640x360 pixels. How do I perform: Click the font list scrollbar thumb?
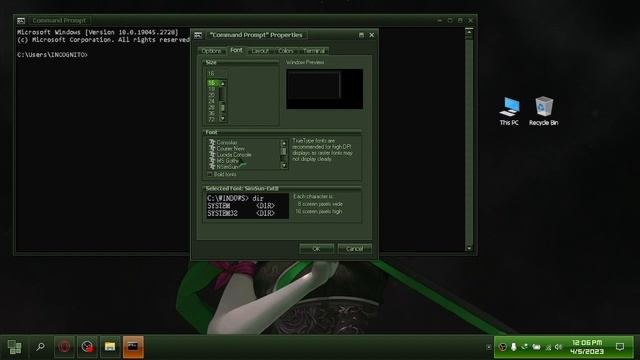284,151
